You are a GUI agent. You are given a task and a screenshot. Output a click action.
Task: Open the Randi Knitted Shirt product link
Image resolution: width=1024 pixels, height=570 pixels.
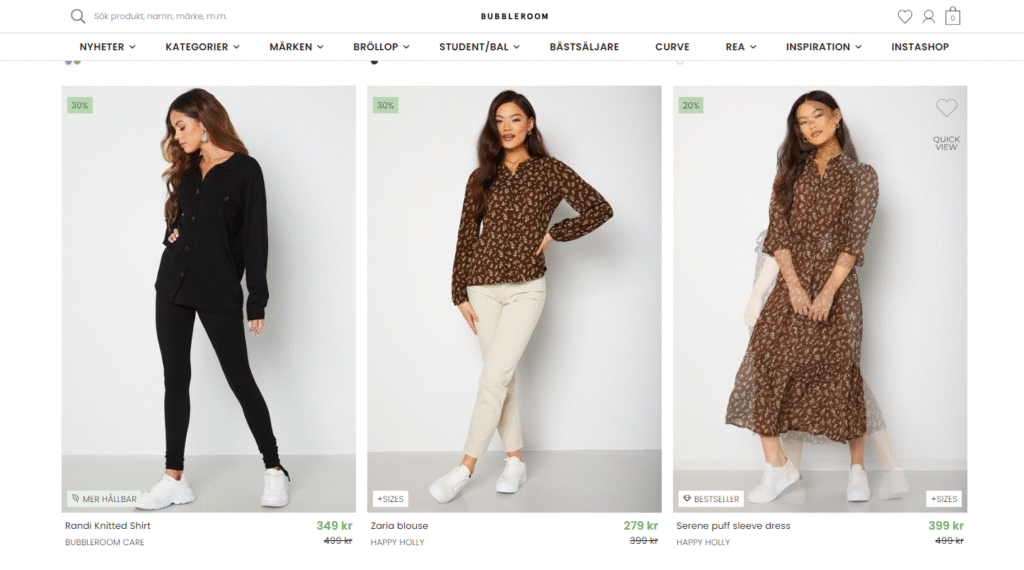click(108, 526)
